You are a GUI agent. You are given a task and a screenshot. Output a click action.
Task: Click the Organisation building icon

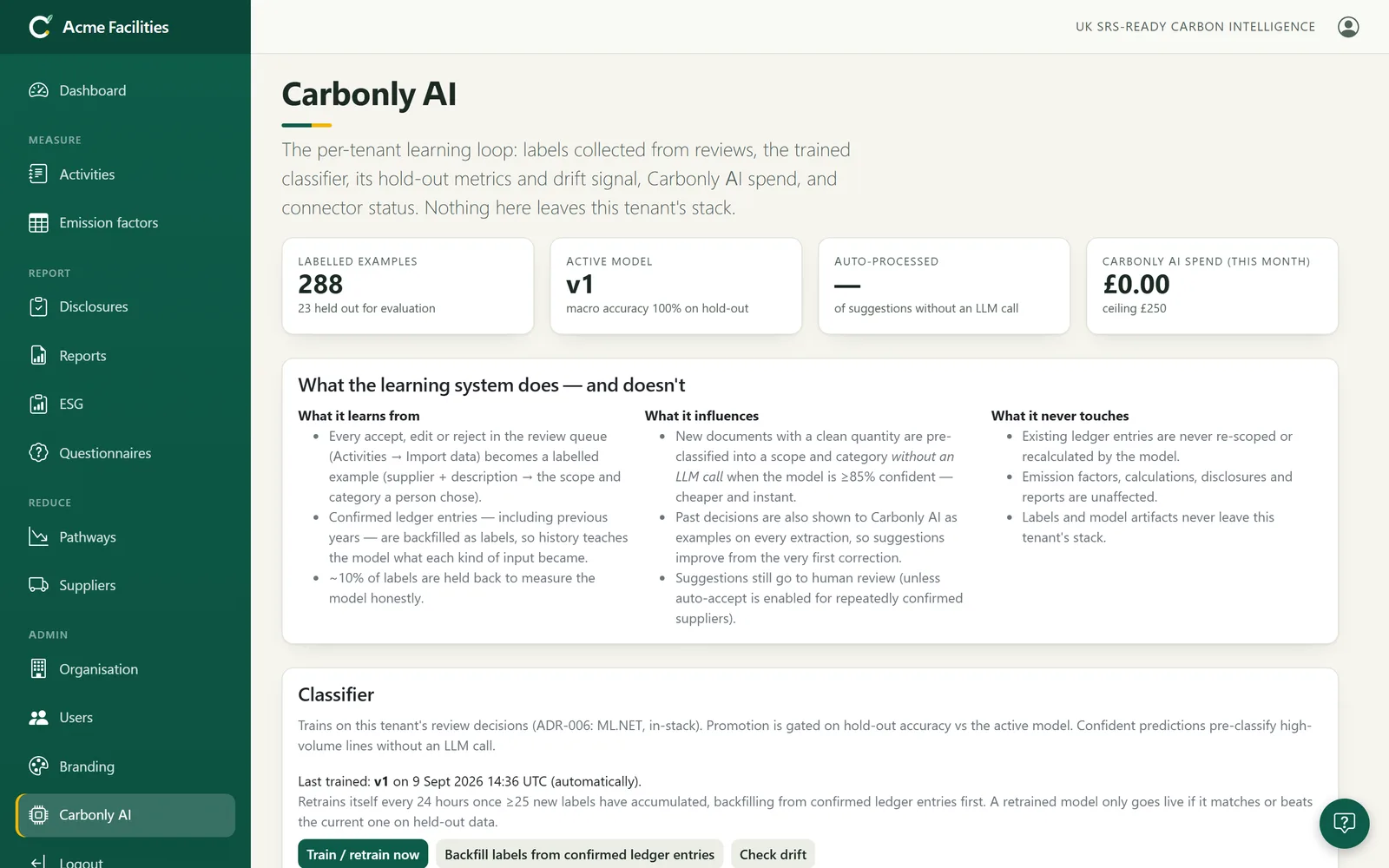click(38, 669)
